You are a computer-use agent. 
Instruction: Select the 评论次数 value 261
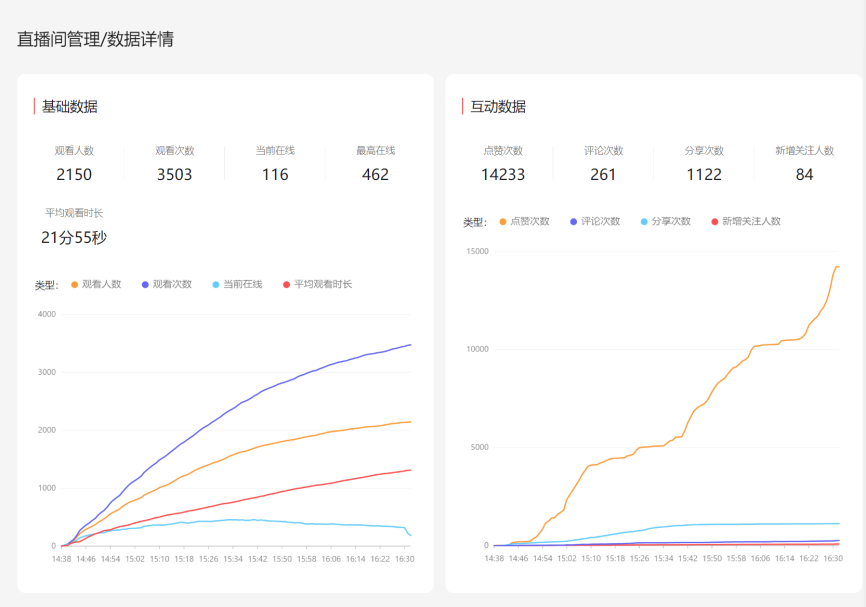[603, 175]
